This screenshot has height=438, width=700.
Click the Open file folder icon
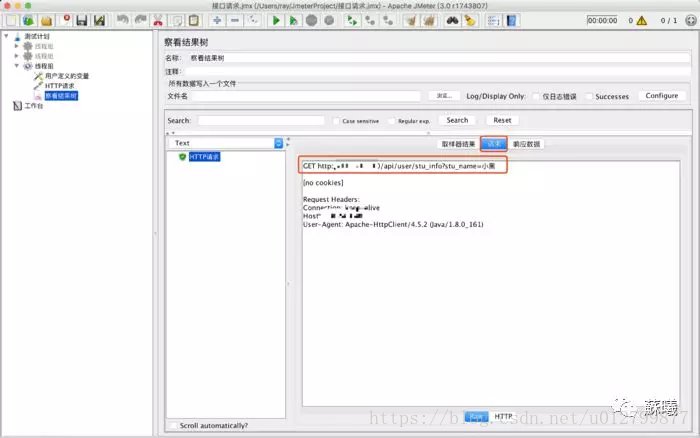click(46, 21)
